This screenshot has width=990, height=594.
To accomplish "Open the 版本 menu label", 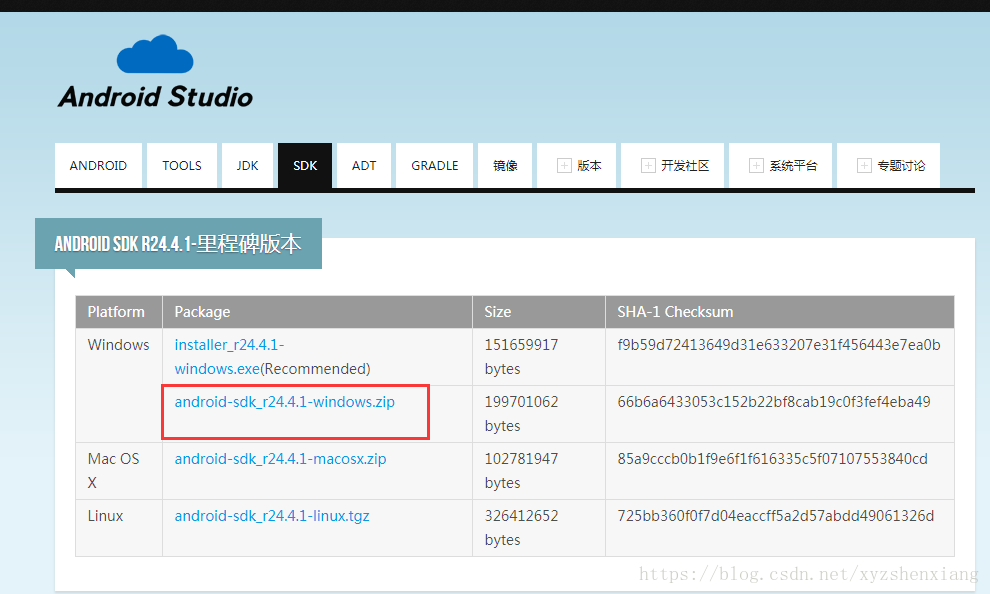I will pyautogui.click(x=589, y=165).
